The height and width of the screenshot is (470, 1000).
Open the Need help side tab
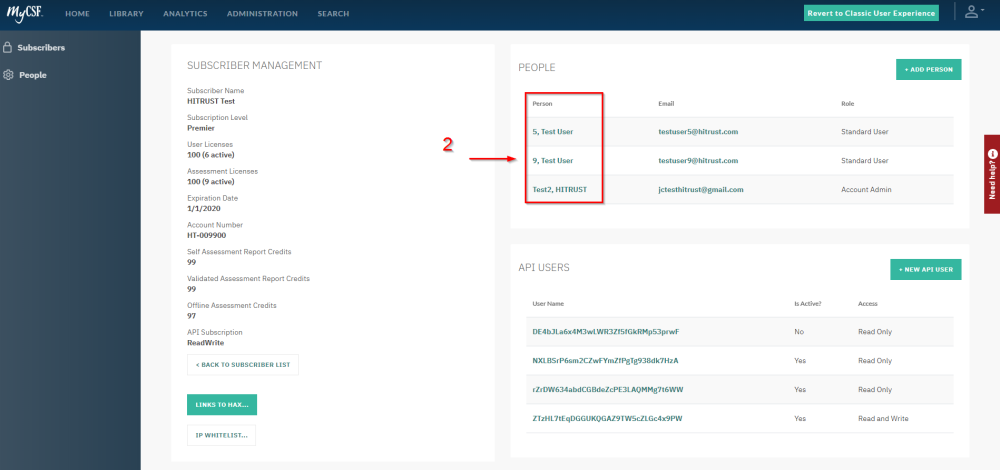[992, 174]
